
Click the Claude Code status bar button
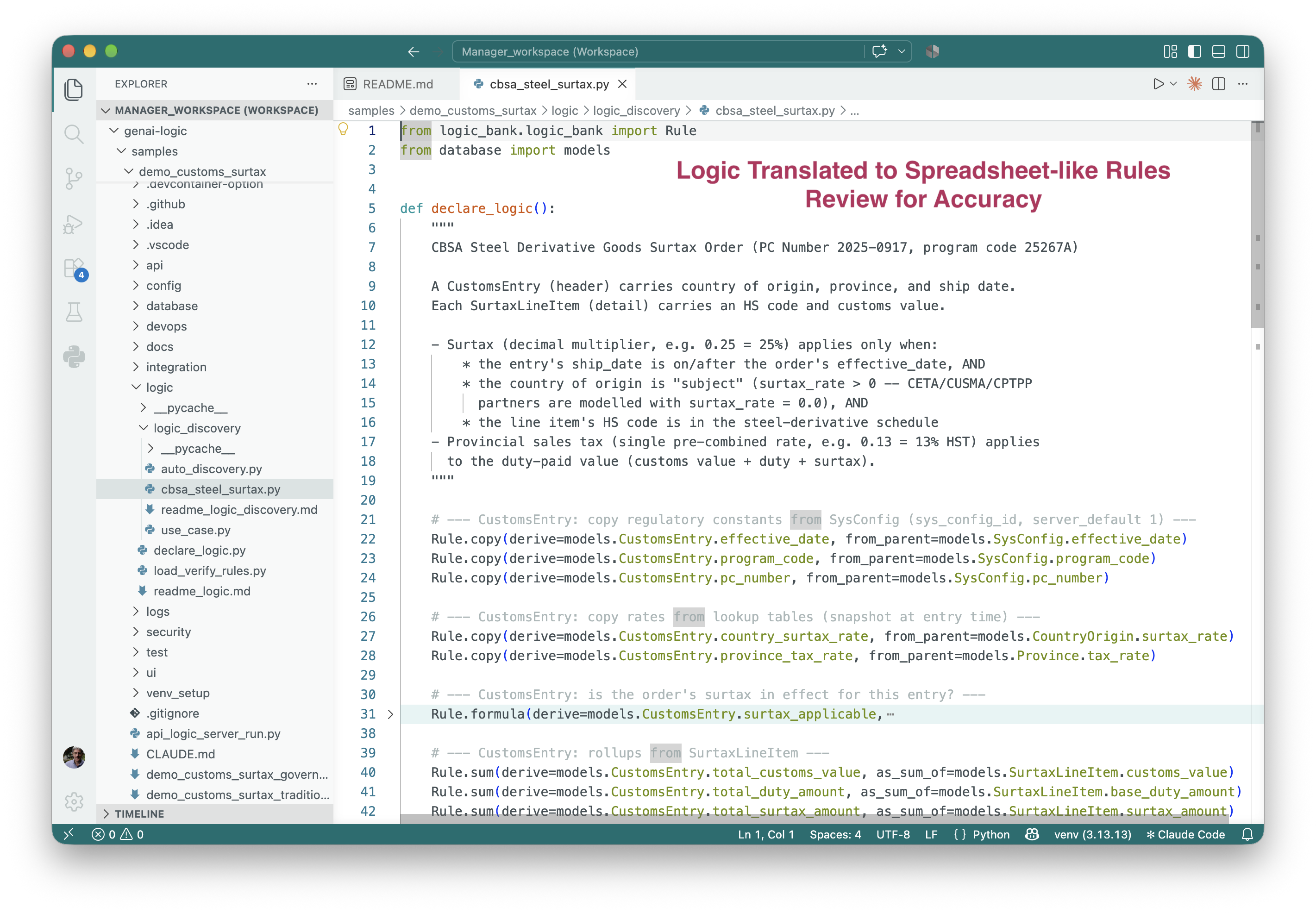coord(1185,835)
